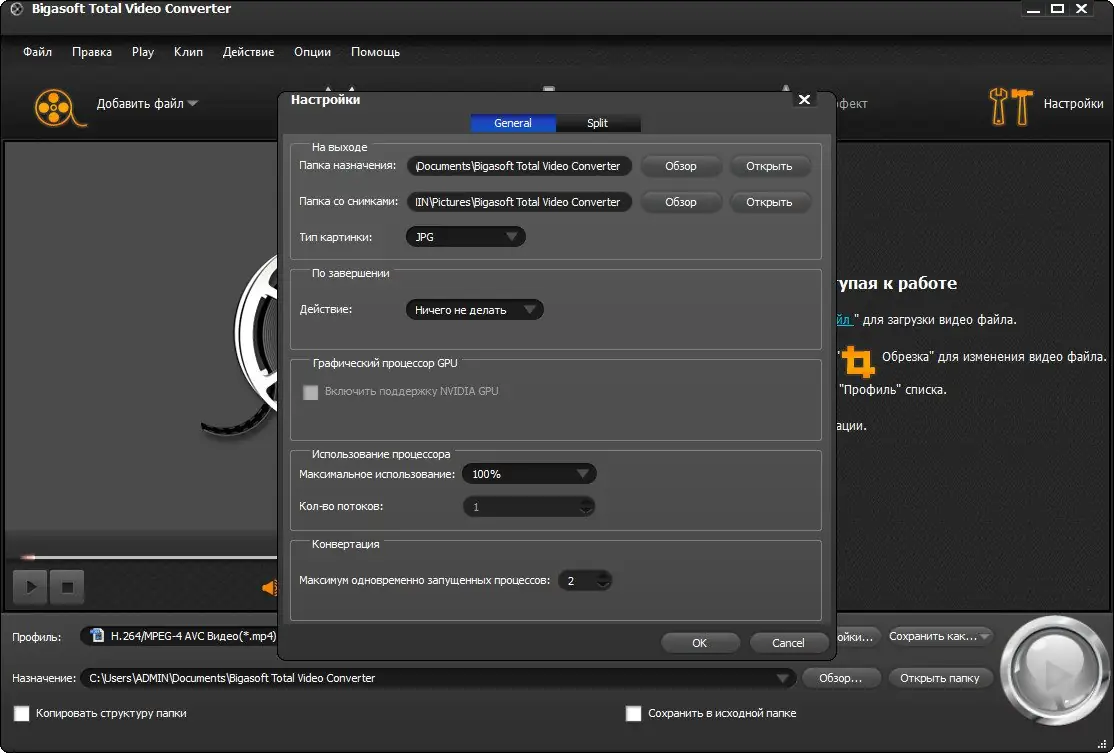
Task: Toggle Сохранить в исходной папке checkbox
Action: [633, 713]
